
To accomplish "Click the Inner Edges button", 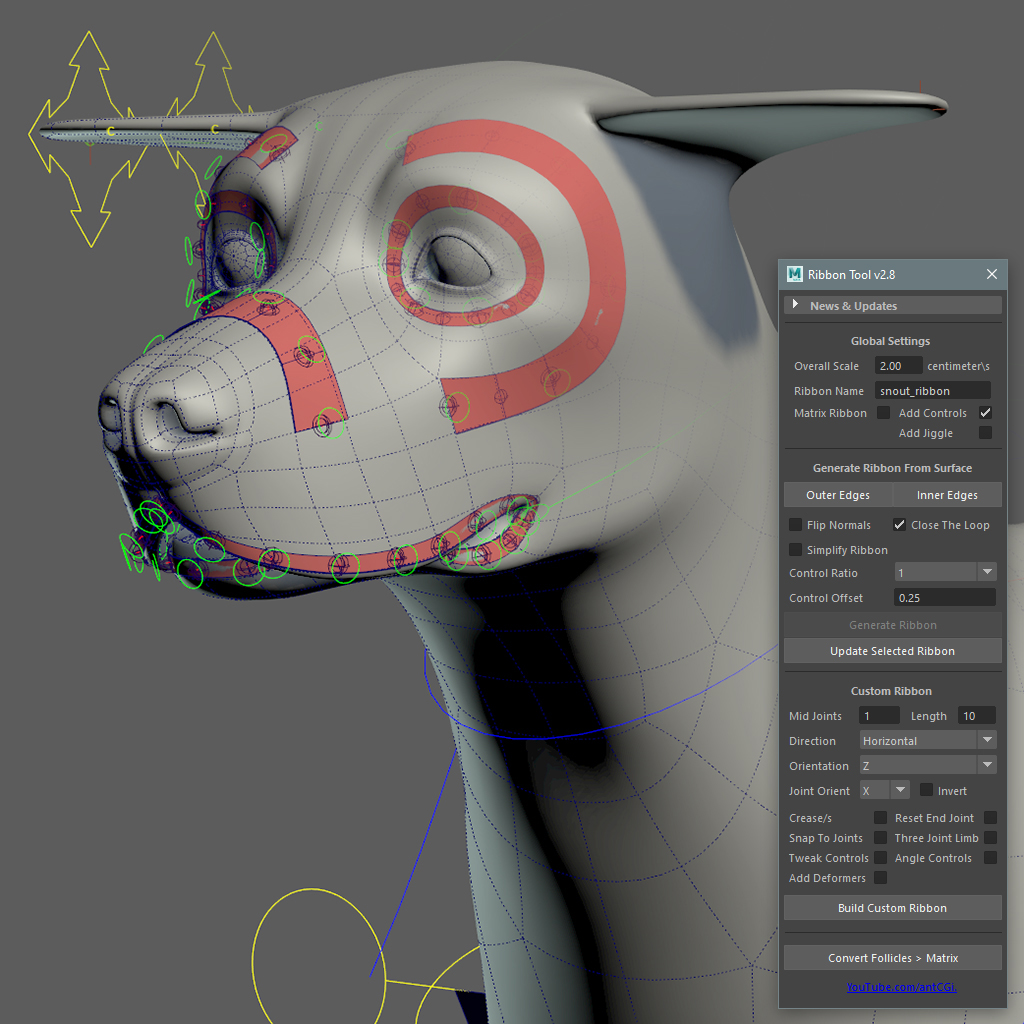I will [947, 495].
